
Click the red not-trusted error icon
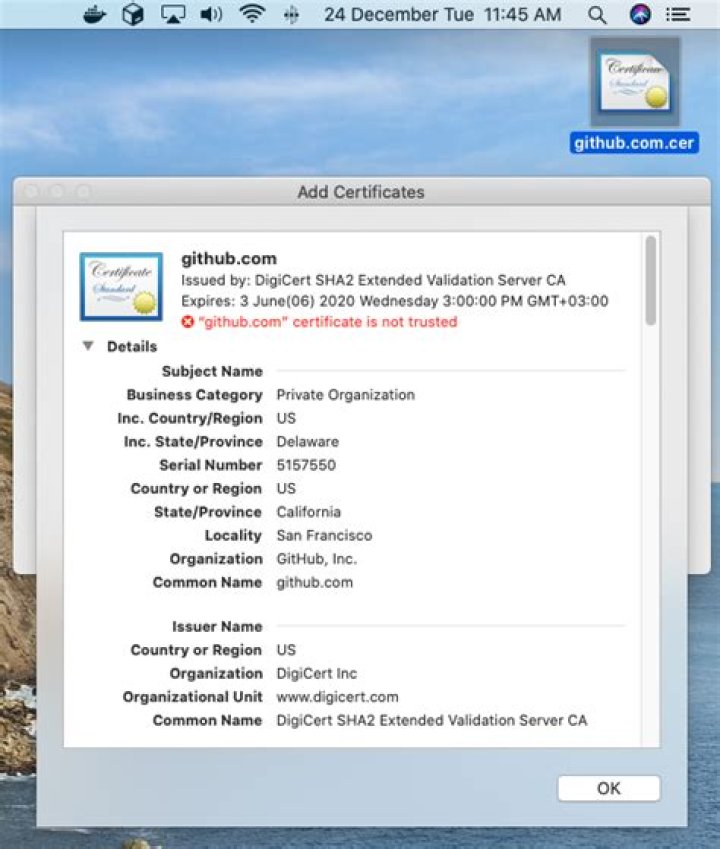187,322
